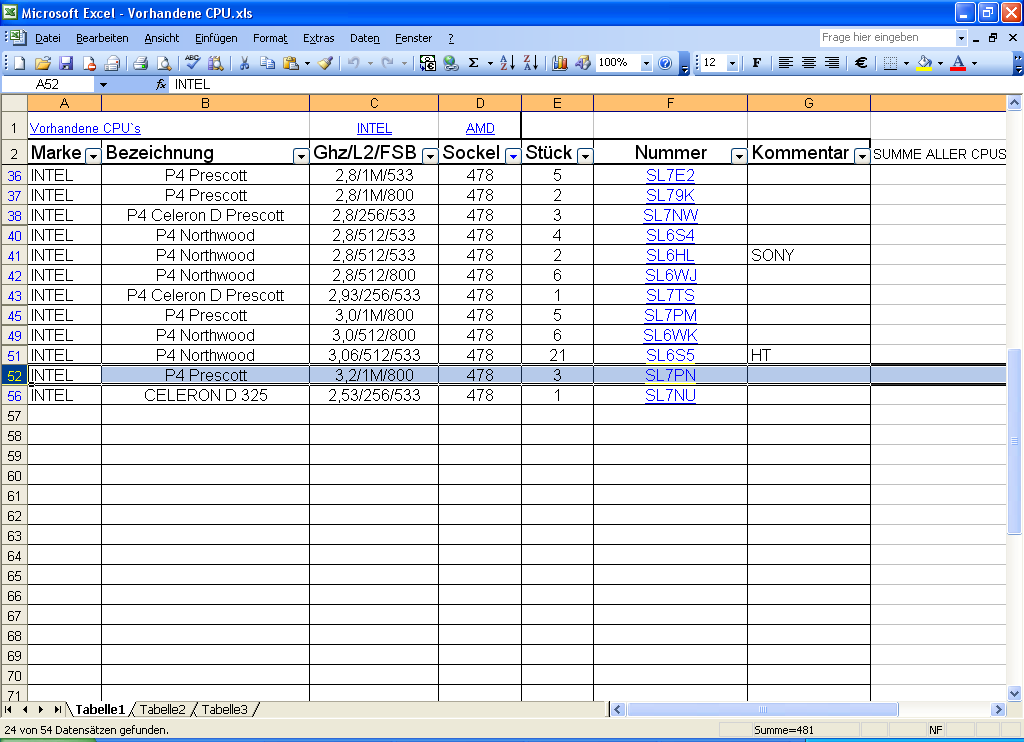This screenshot has height=742, width=1024.
Task: Expand the zoom 100% dropdown
Action: click(646, 63)
